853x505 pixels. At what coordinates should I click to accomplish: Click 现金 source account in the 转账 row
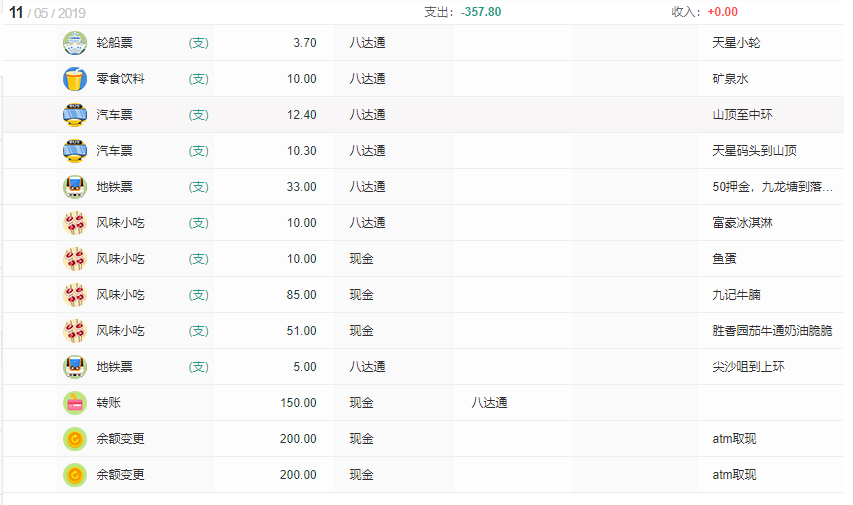(x=361, y=403)
